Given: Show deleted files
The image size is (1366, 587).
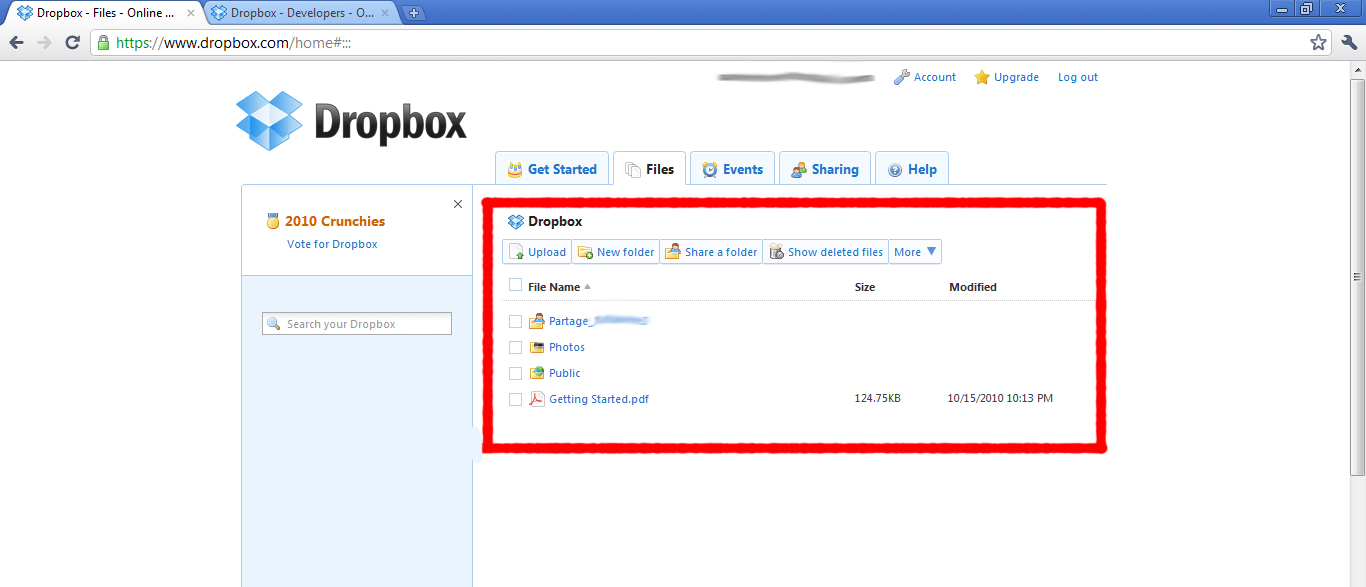Looking at the screenshot, I should coord(825,251).
